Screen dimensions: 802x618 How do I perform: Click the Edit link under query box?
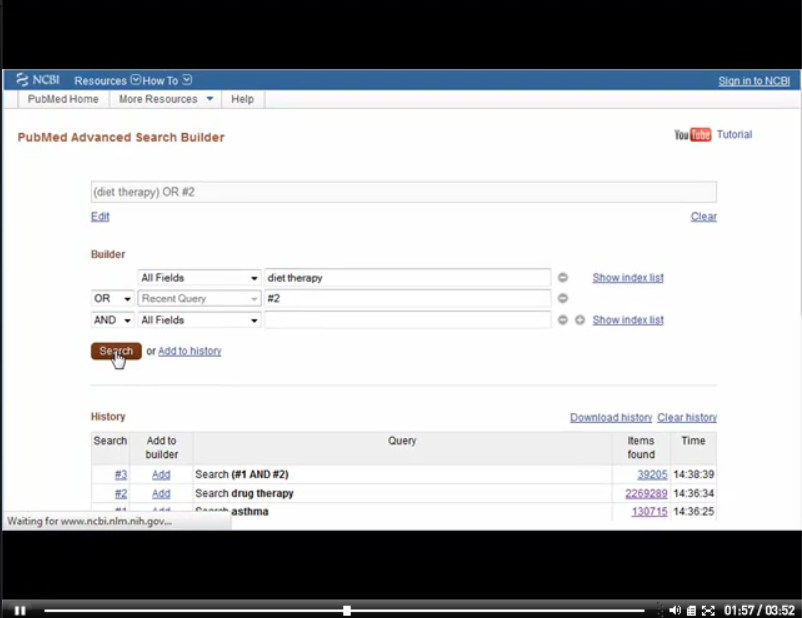[x=100, y=216]
